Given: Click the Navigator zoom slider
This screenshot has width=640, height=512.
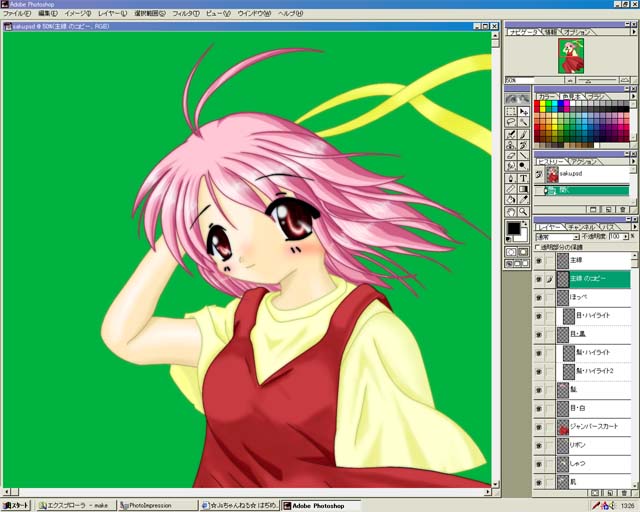Looking at the screenshot, I should point(597,80).
